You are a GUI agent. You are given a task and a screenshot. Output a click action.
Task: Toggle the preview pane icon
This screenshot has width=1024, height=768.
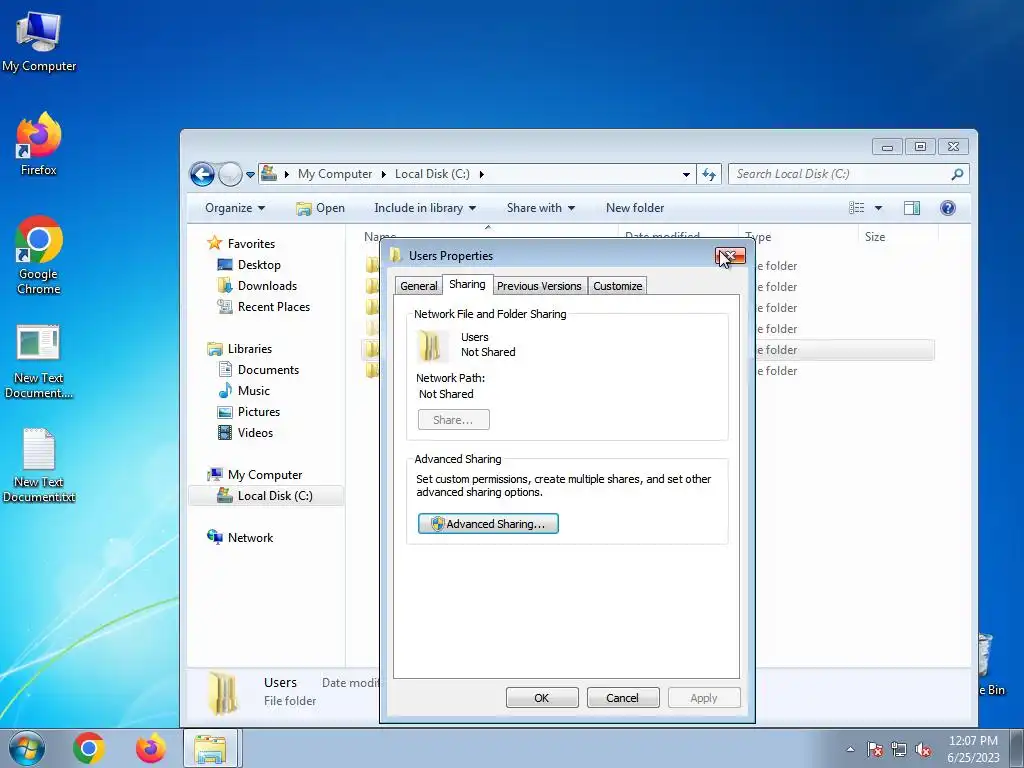912,208
